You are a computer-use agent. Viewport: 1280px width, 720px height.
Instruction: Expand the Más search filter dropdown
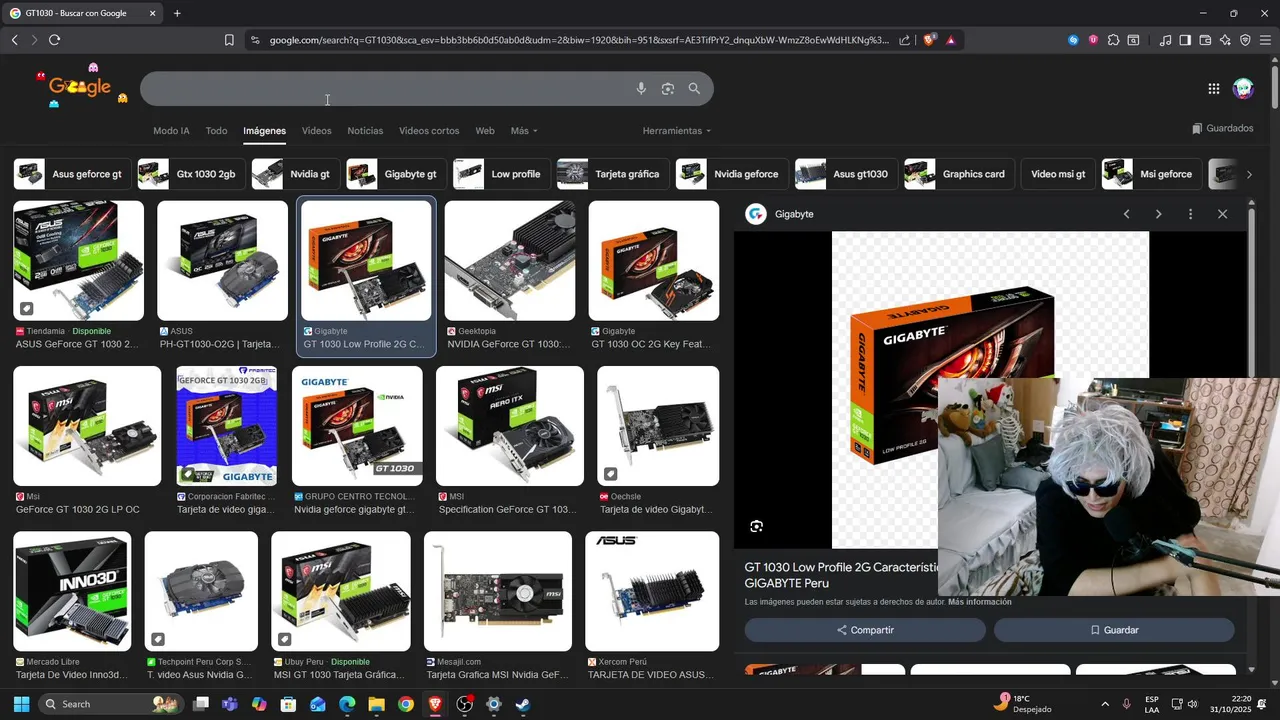coord(524,131)
